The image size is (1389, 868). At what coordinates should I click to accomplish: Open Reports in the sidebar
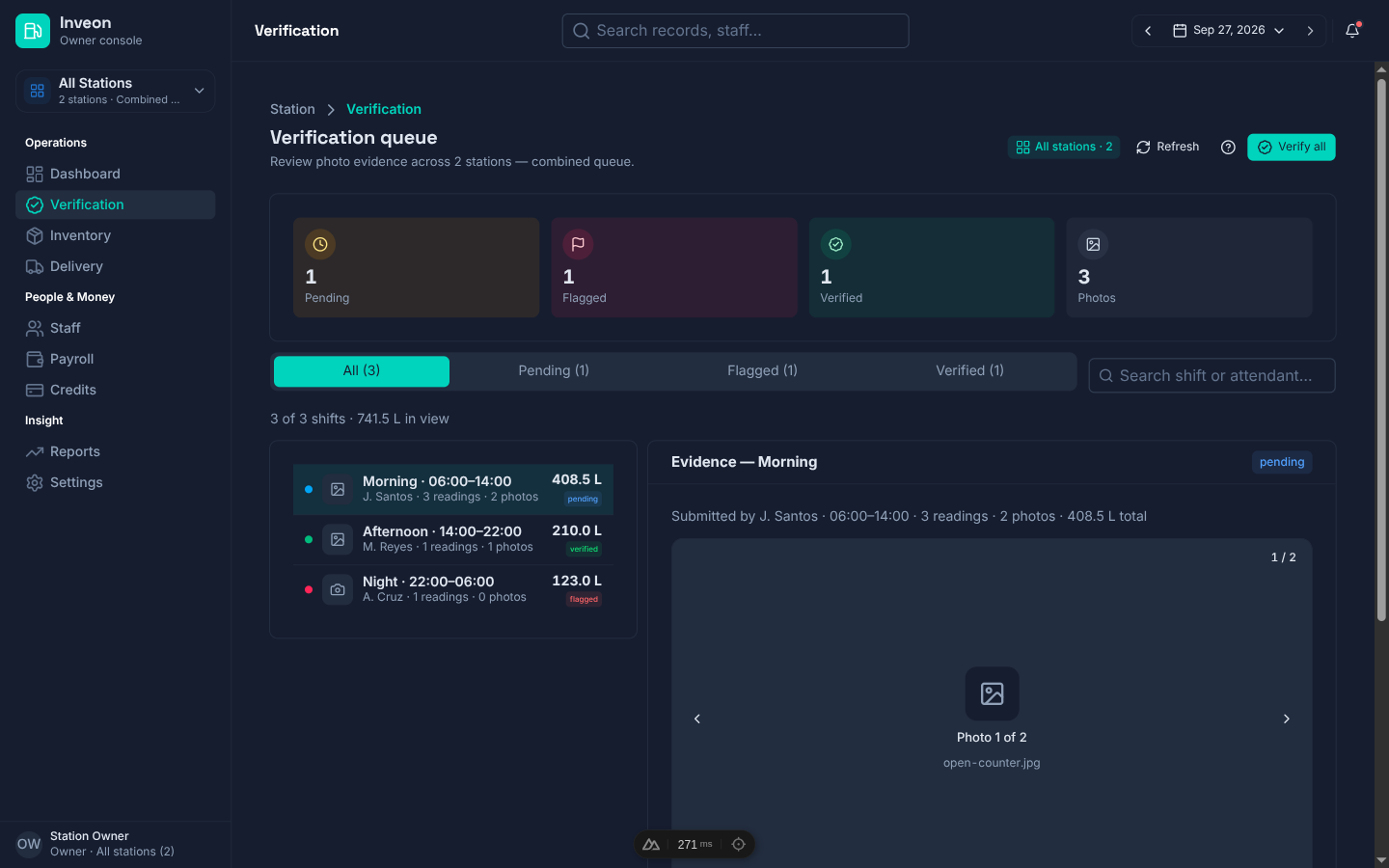tap(116, 451)
